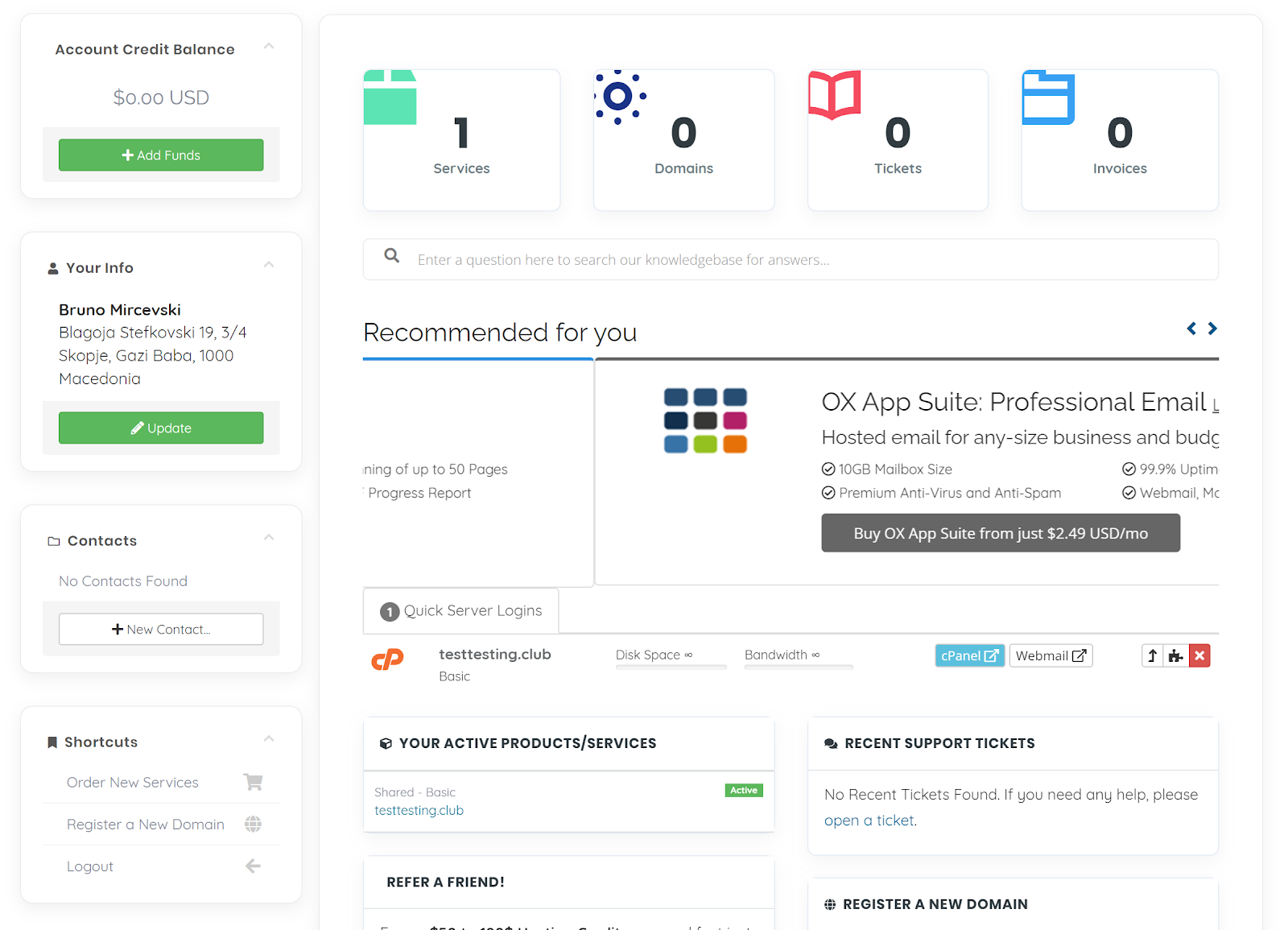Click the upgrade arrow icon for testtesting.club
The height and width of the screenshot is (930, 1288).
pyautogui.click(x=1152, y=655)
